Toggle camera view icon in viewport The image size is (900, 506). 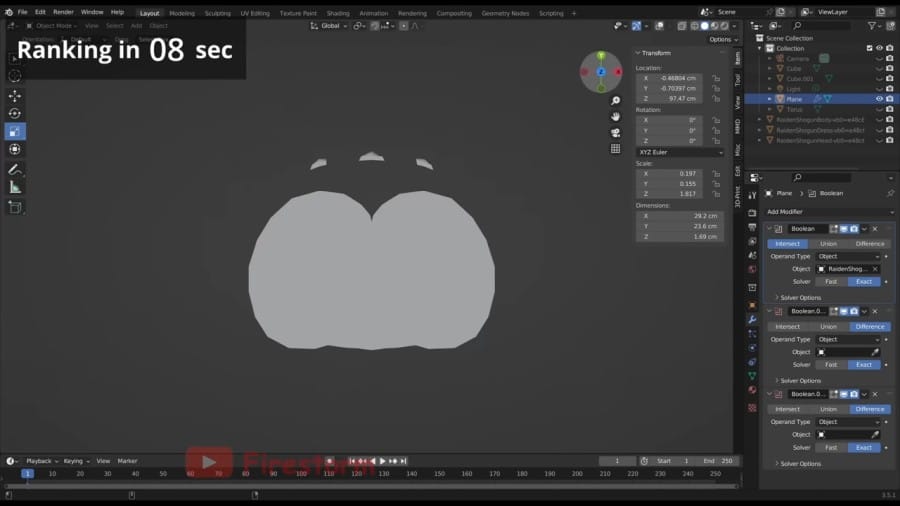[615, 133]
